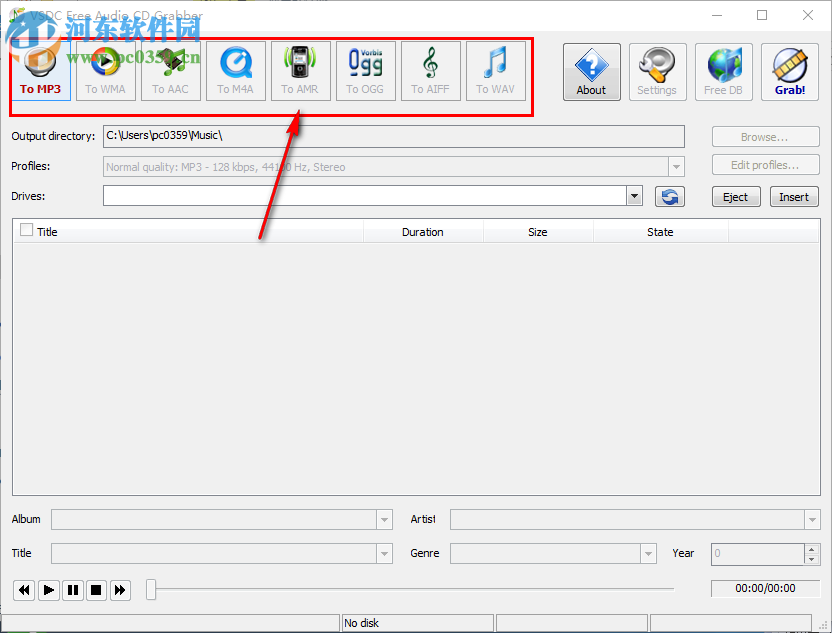Pick the To OGG Vorbis format
The width and height of the screenshot is (832, 633).
point(365,70)
